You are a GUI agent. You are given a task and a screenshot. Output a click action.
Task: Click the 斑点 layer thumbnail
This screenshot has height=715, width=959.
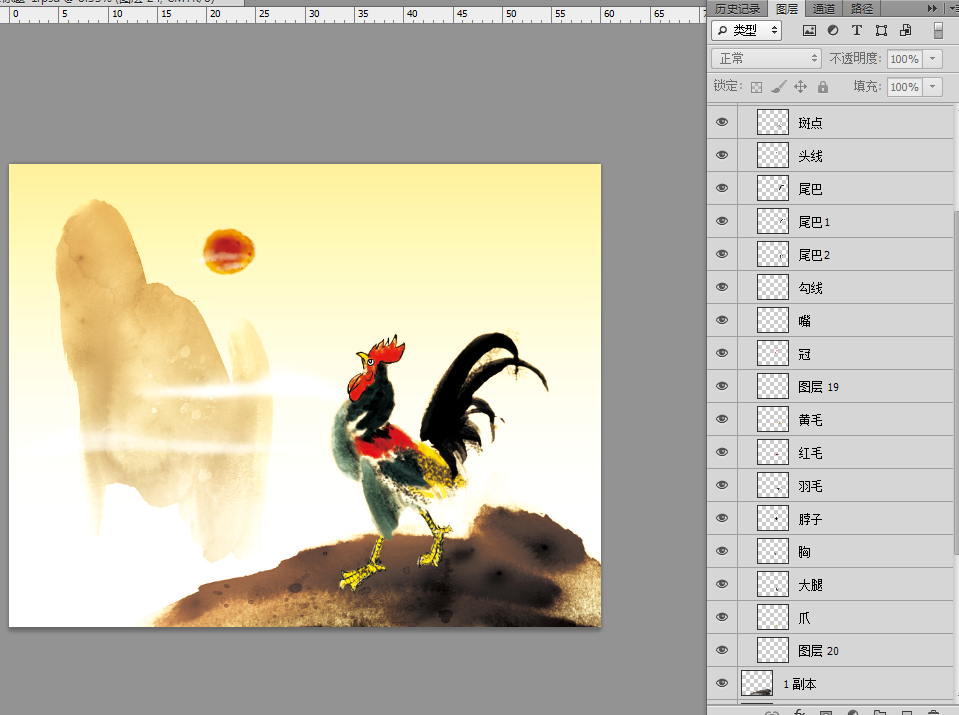[773, 122]
